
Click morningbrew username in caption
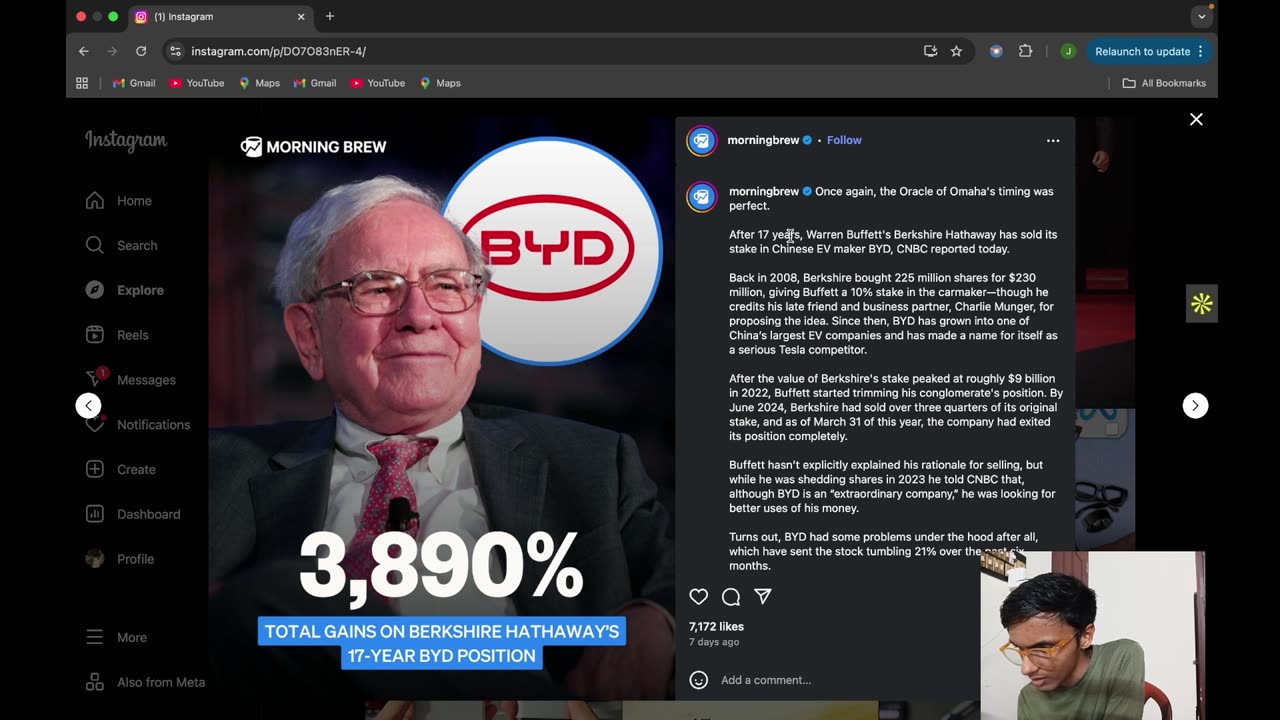(x=764, y=191)
